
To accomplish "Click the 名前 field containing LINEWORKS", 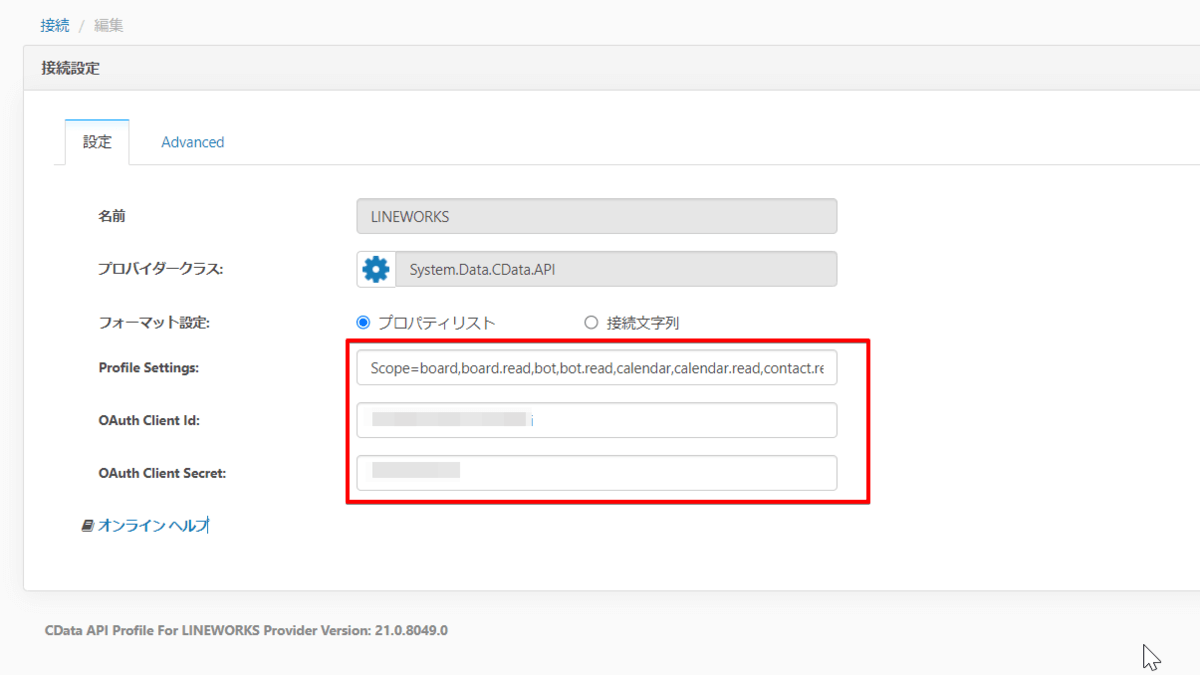I will (x=597, y=216).
